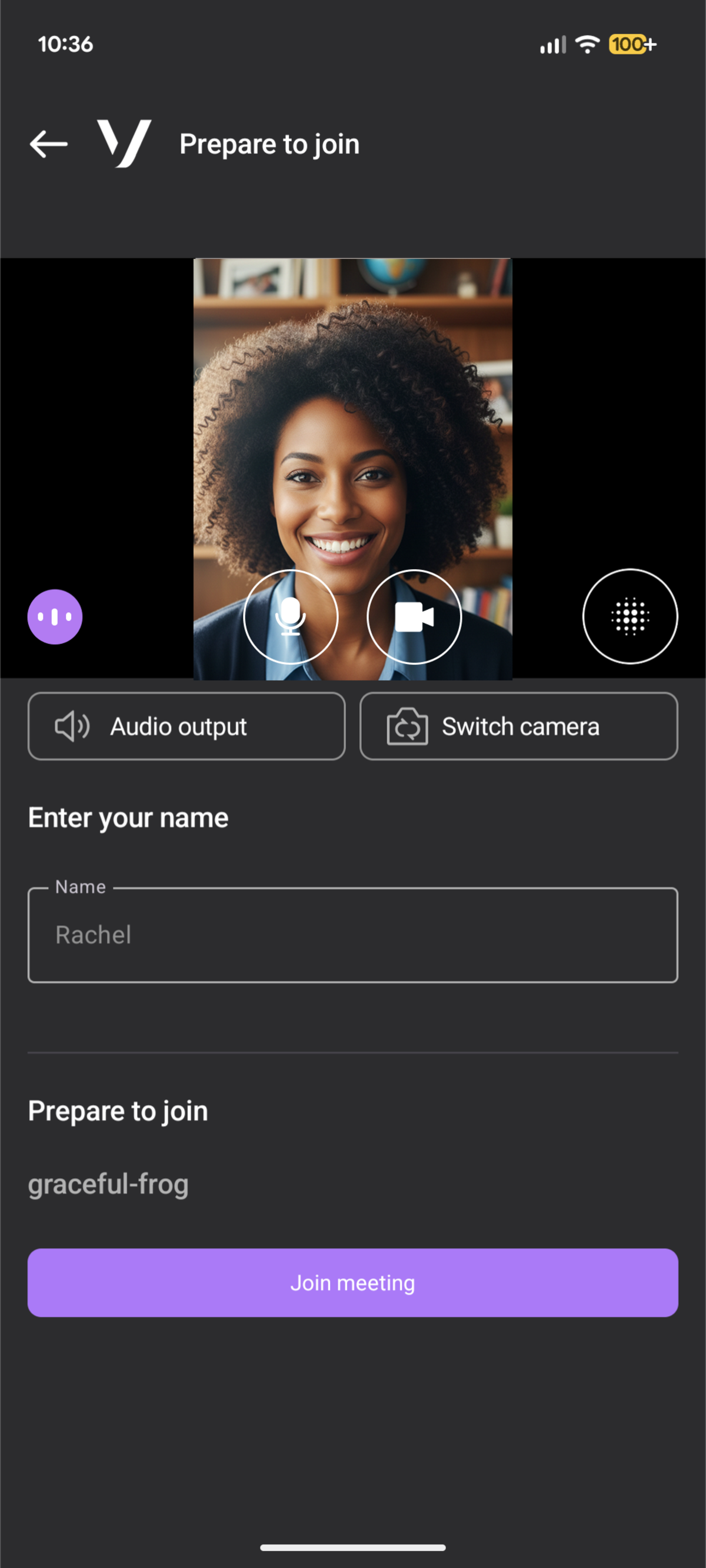Tap the speaker icon in Audio output
Screen dimensions: 706x1568
click(72, 726)
